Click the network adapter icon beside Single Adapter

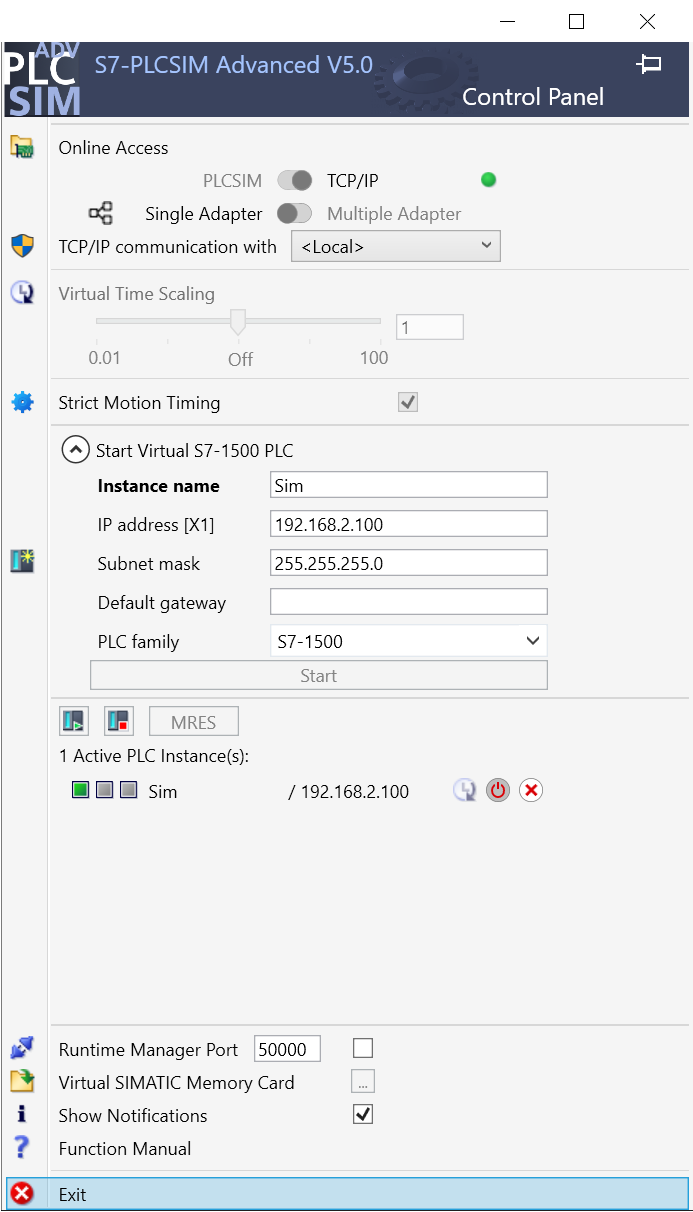click(101, 213)
